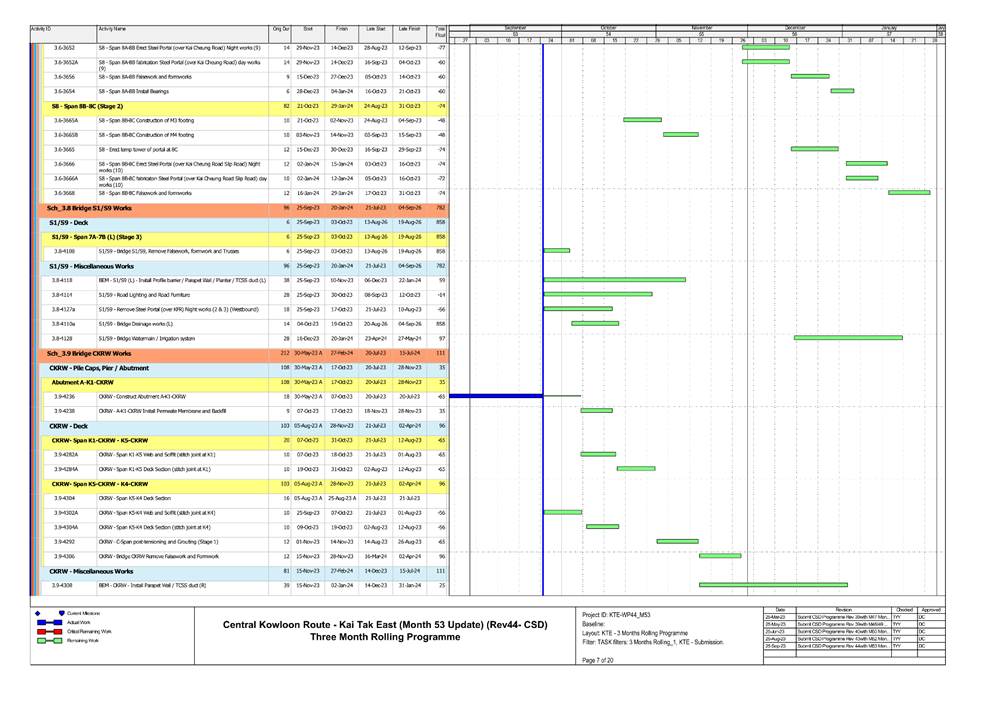1002x708 pixels.
Task: Select row 3.9-4292 C-Span post-tensioning and Grouting
Action: (x=160, y=541)
